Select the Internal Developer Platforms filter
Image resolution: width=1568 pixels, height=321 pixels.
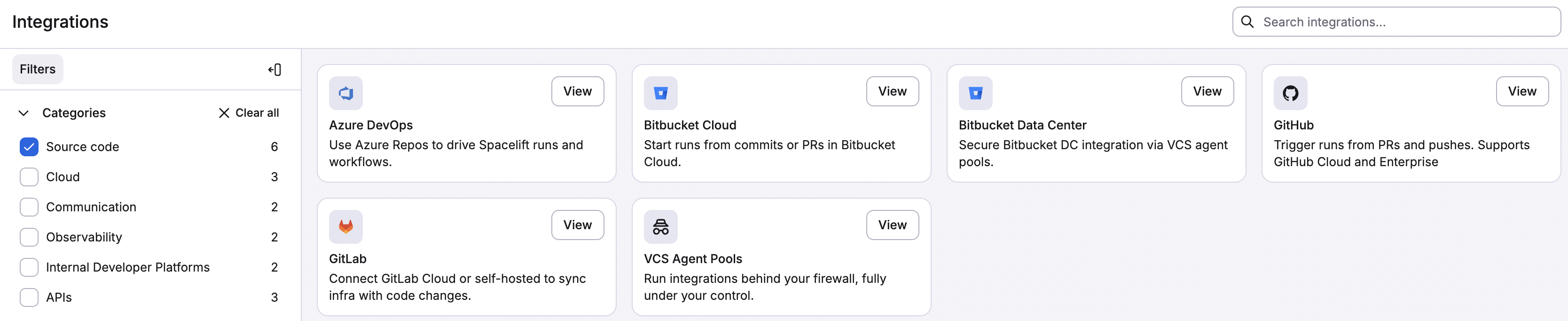(x=29, y=267)
